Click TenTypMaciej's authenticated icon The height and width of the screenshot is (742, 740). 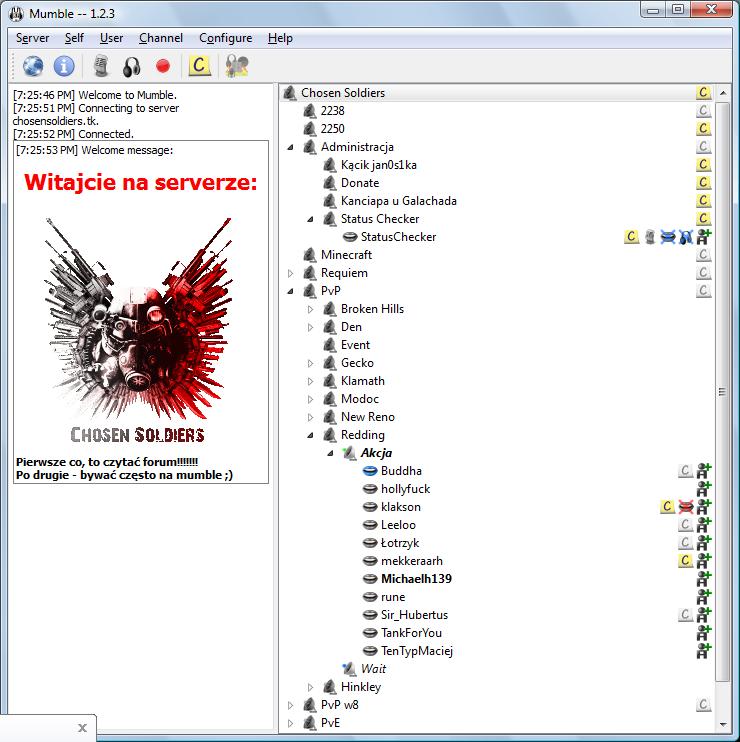coord(704,650)
